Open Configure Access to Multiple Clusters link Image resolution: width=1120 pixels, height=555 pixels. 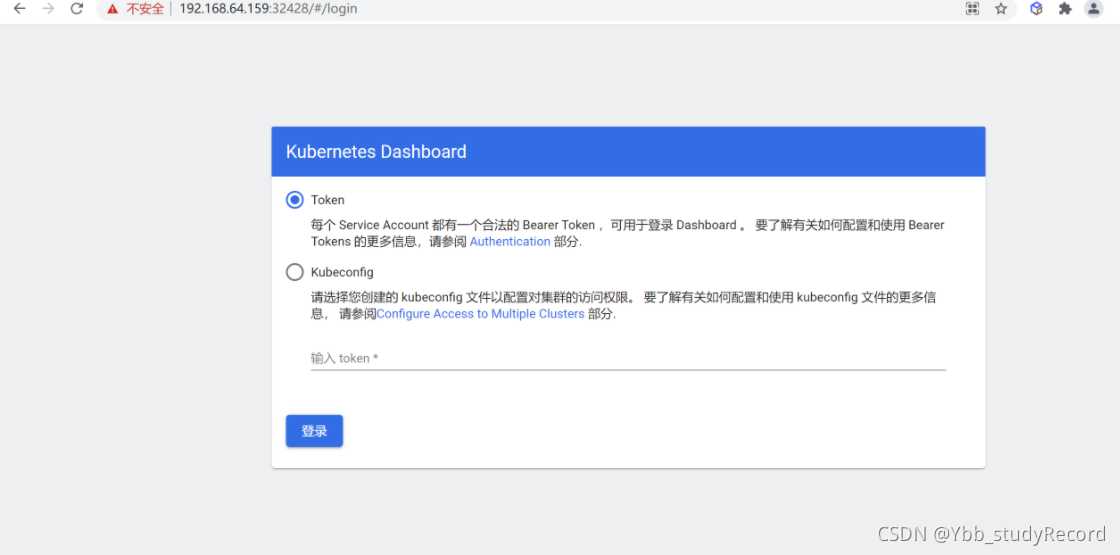click(480, 314)
